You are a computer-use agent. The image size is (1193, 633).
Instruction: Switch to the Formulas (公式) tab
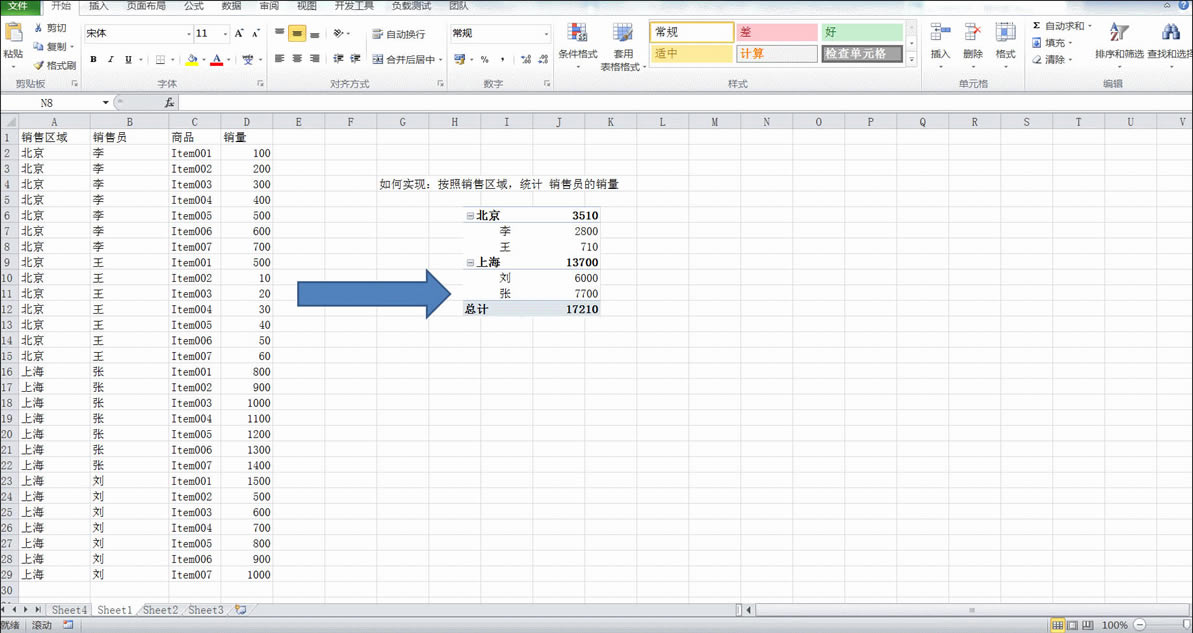pos(194,6)
